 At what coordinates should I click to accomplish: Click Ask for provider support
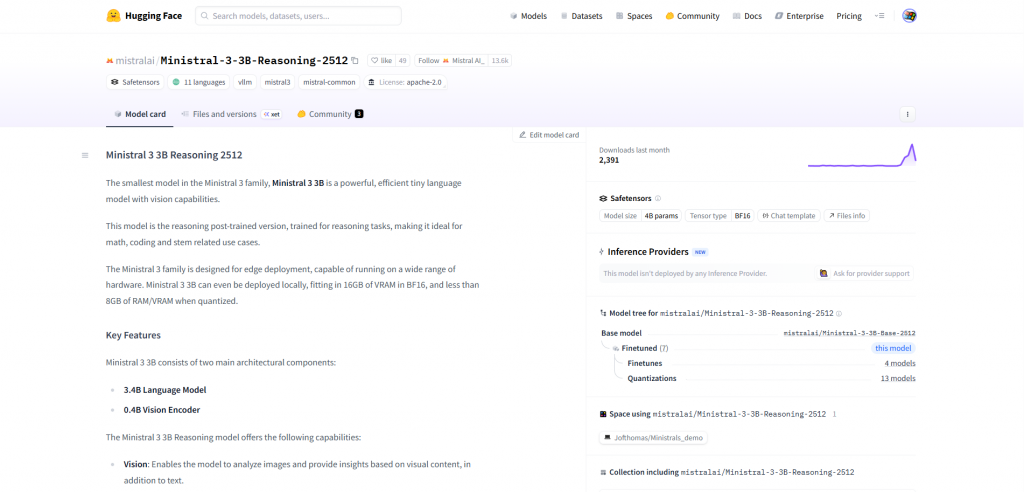point(864,273)
